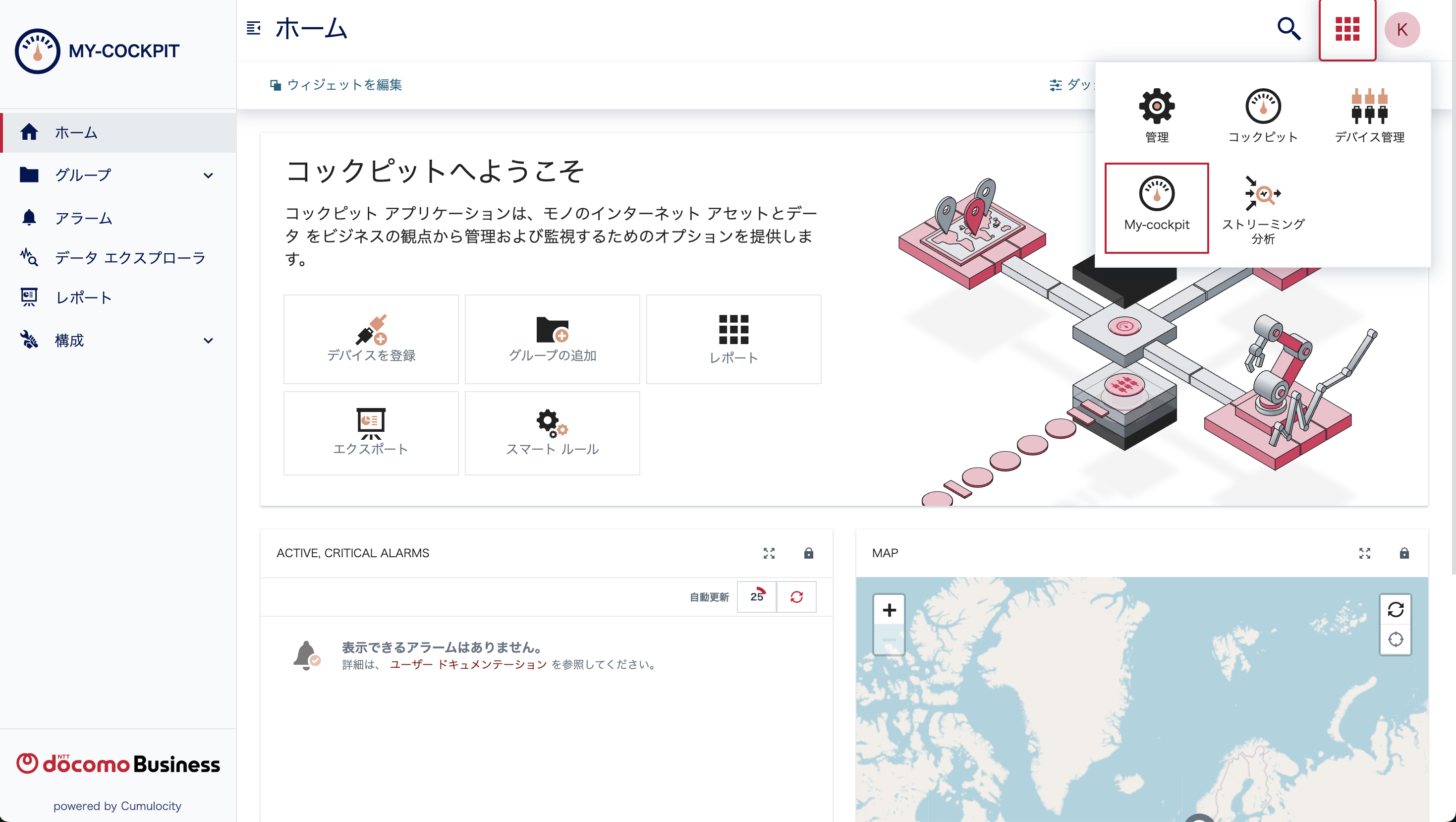Open データ エクスプローラ in the sidebar

tap(130, 258)
